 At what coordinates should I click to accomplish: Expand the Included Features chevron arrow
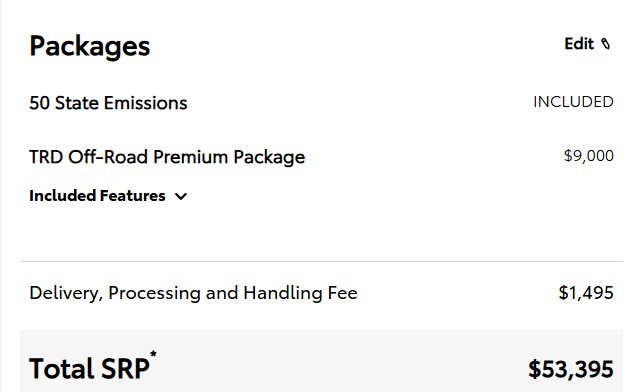pyautogui.click(x=181, y=197)
